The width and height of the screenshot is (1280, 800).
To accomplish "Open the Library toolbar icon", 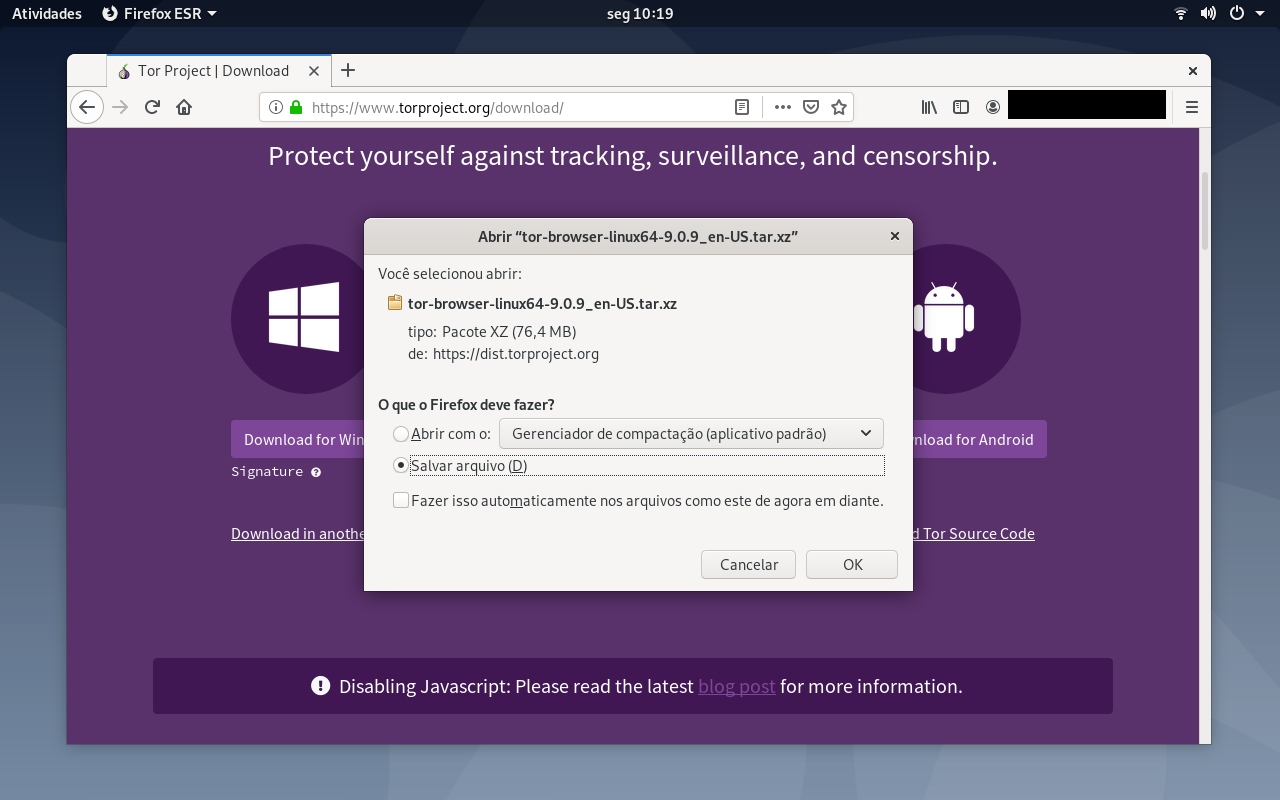I will 929,107.
